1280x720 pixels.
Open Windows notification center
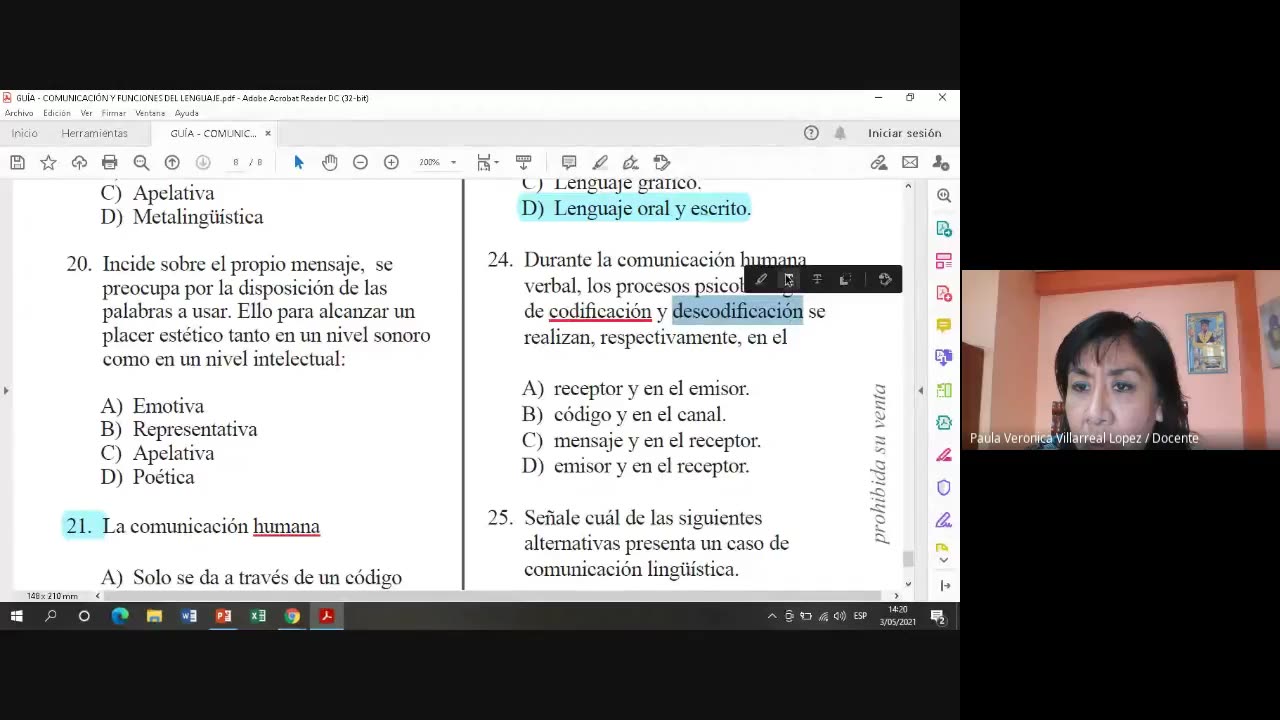click(938, 616)
